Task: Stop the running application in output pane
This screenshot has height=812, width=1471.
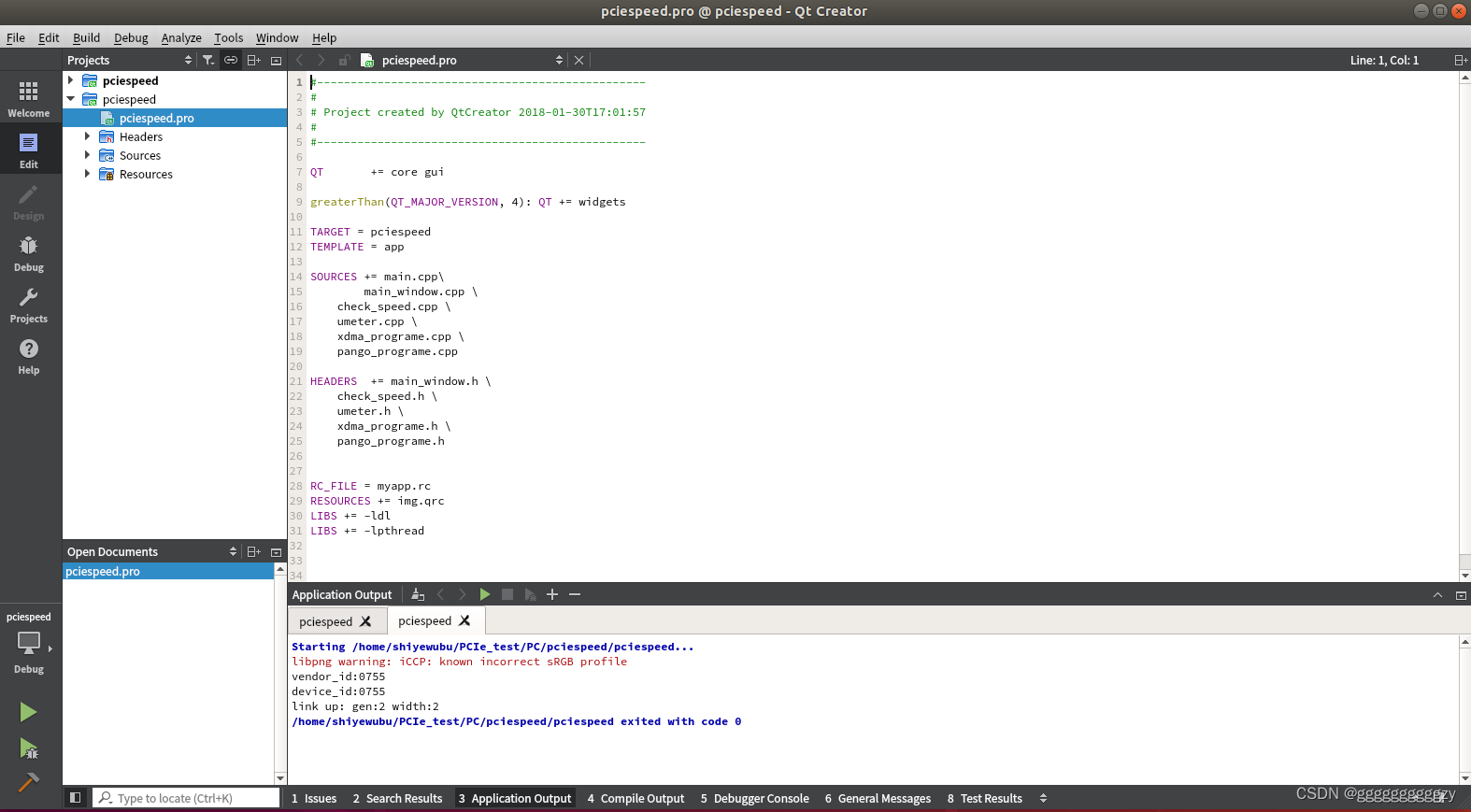Action: click(x=507, y=594)
